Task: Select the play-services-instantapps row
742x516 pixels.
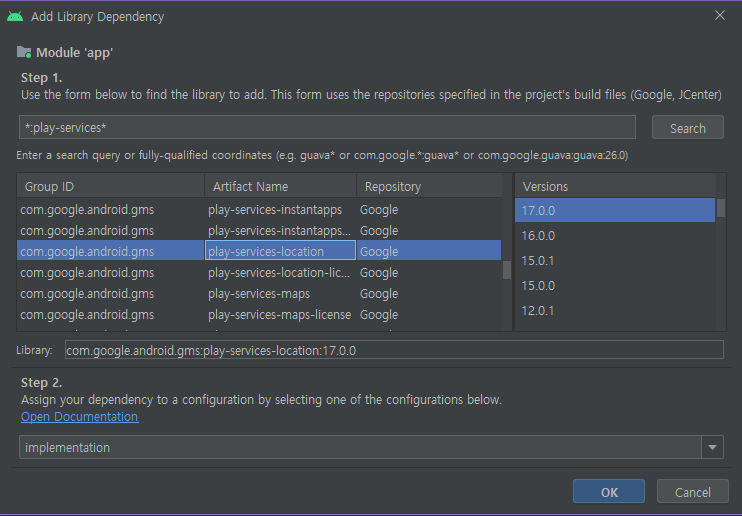Action: (x=259, y=210)
